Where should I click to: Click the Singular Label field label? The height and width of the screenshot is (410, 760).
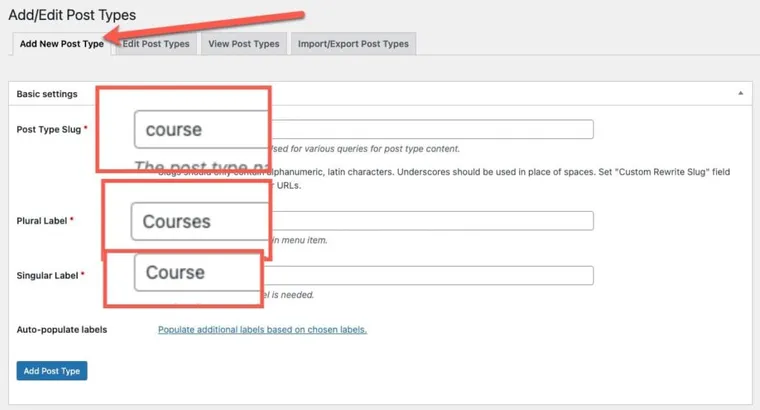[47, 275]
